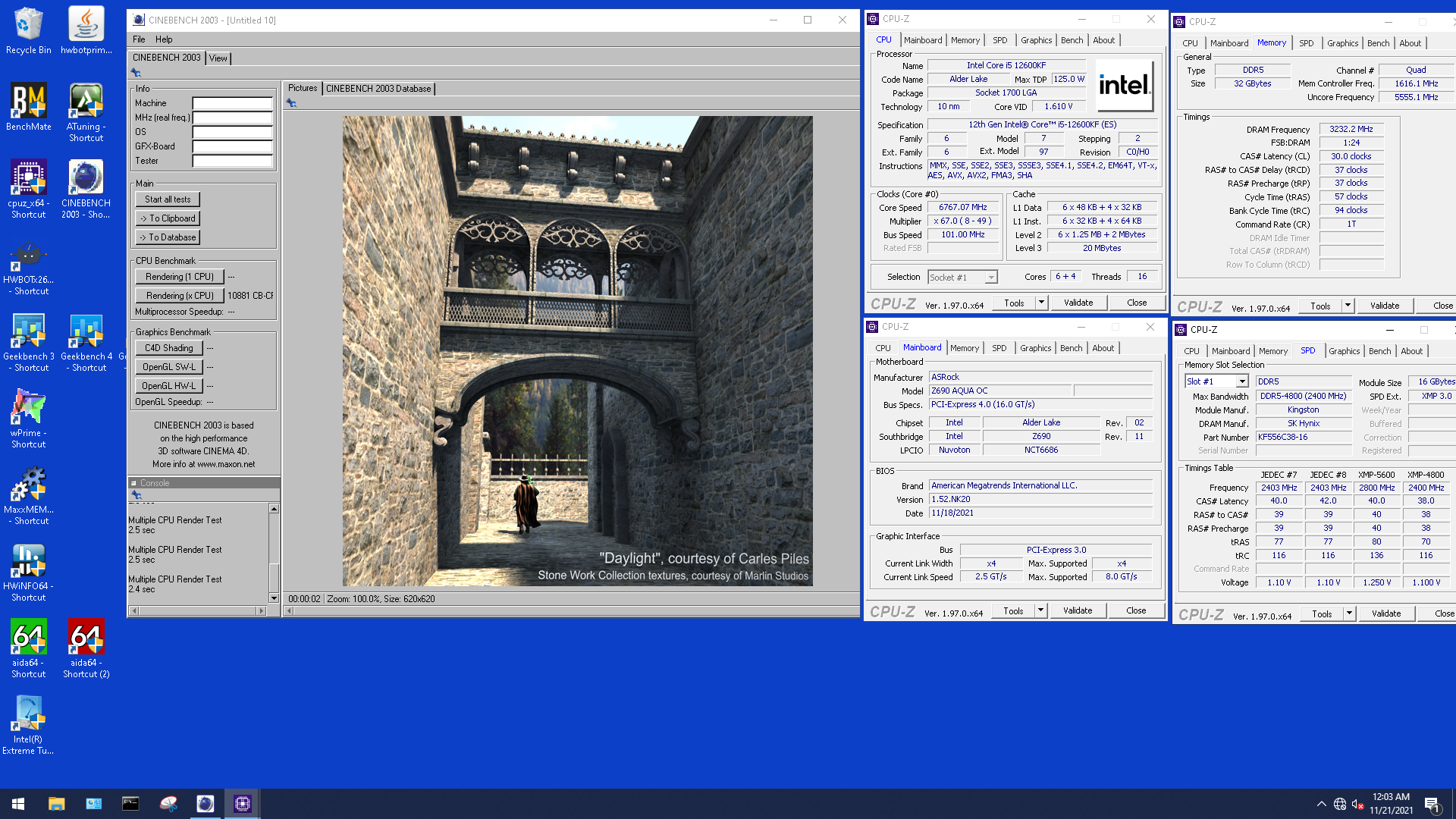This screenshot has width=1456, height=819.
Task: Click Close in Mainboard CPU-Z window
Action: 1136,610
